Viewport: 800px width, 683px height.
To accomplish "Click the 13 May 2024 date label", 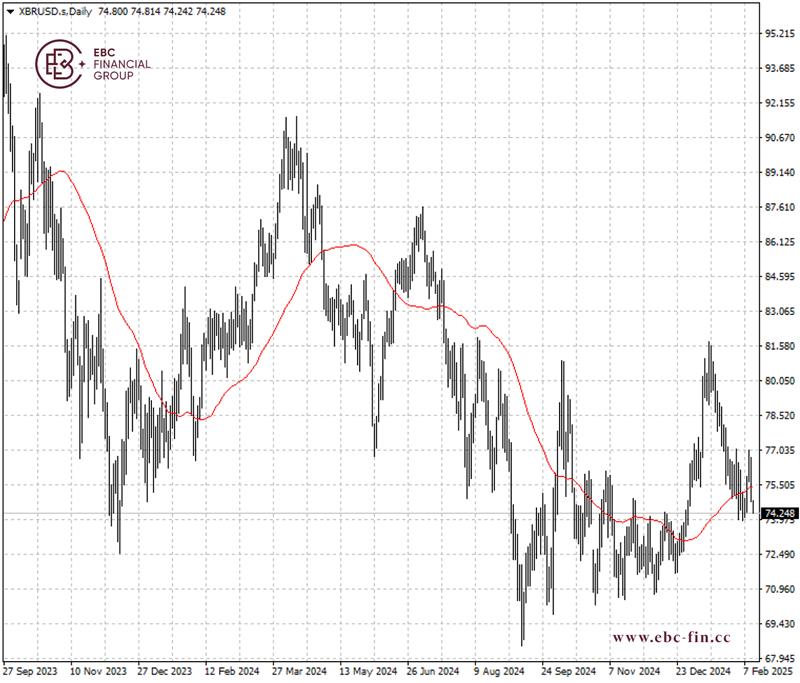I will click(x=367, y=673).
